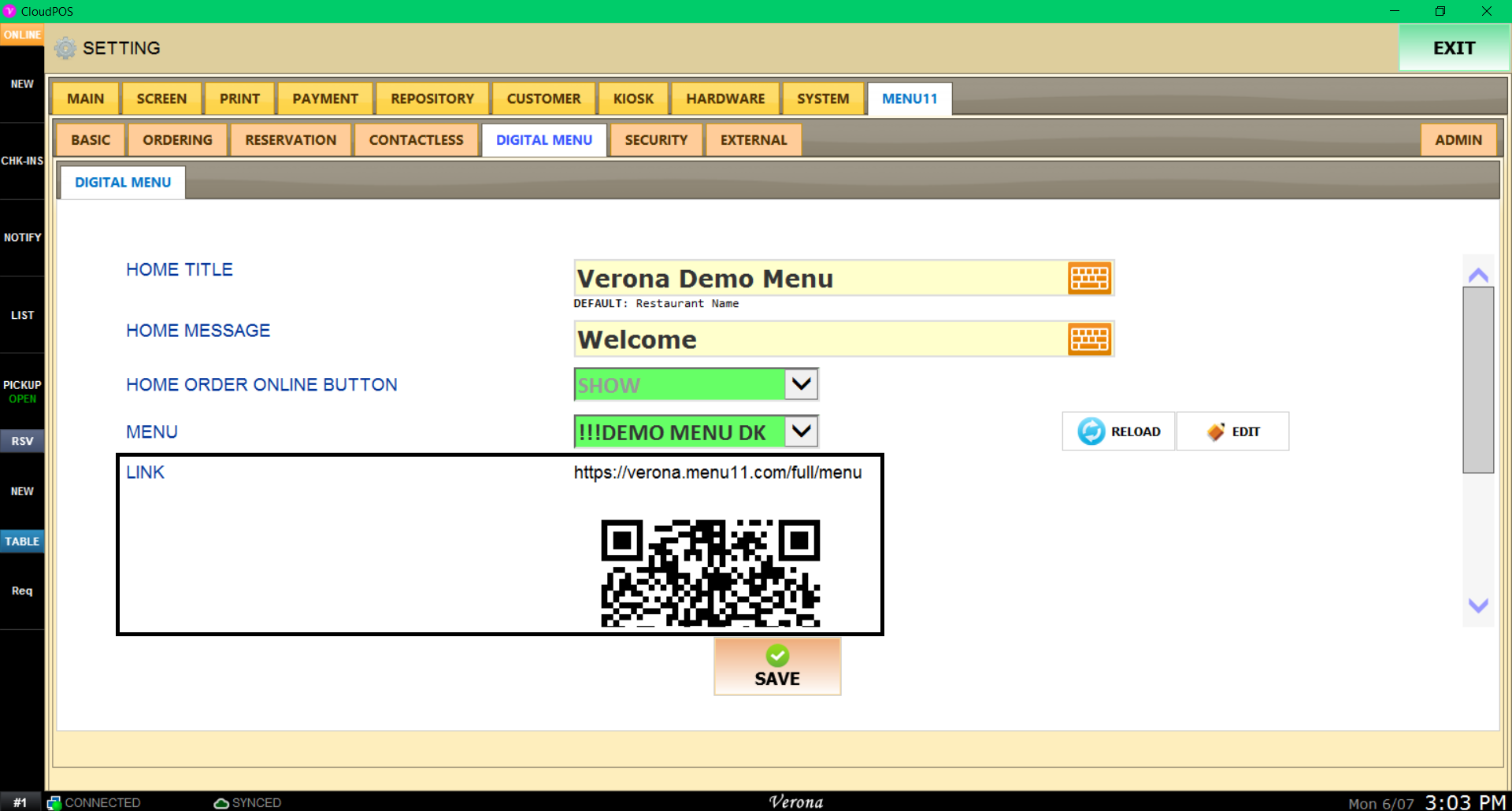Open the SECURITY sub-tab
The width and height of the screenshot is (1512, 811).
pyautogui.click(x=656, y=140)
